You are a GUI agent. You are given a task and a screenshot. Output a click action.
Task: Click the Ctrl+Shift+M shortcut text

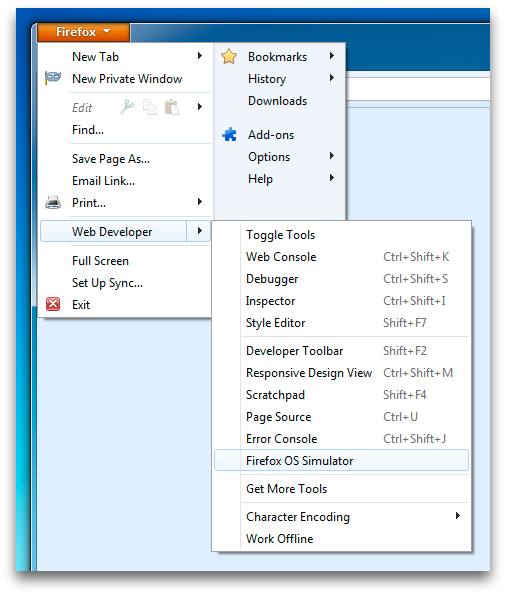[x=418, y=373]
